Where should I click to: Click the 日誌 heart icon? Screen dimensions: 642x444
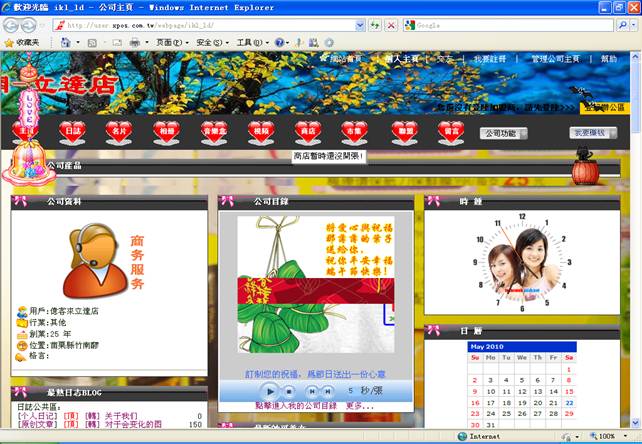73,130
